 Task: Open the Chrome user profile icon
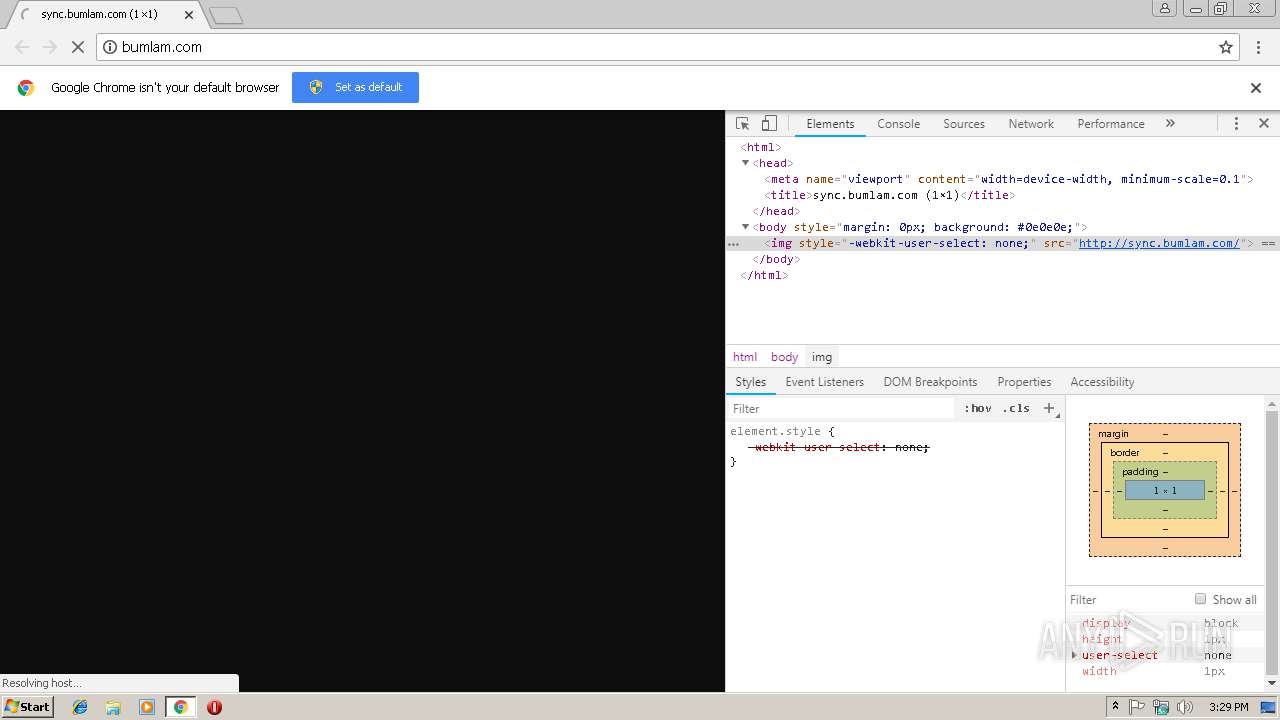(x=1165, y=8)
